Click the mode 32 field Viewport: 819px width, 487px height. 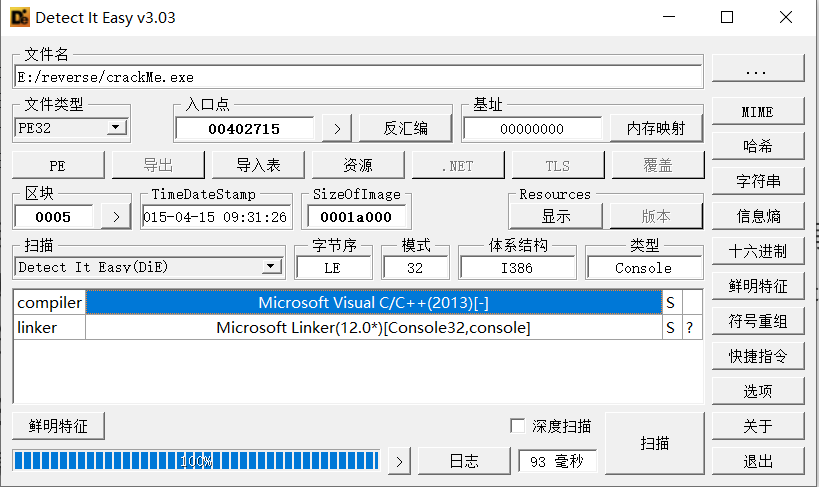(x=415, y=268)
